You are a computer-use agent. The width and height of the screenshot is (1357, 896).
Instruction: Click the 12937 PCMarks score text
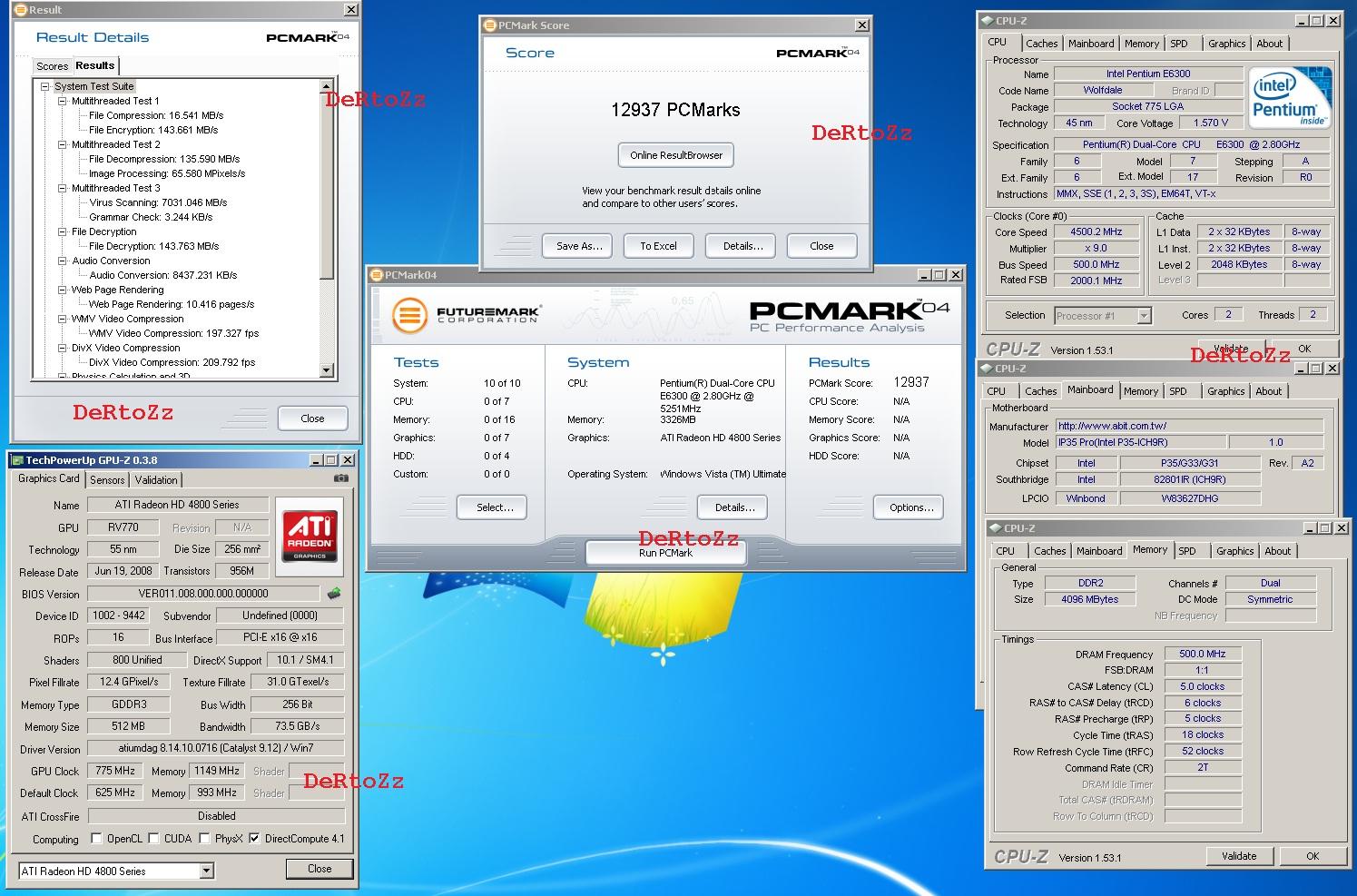[675, 110]
